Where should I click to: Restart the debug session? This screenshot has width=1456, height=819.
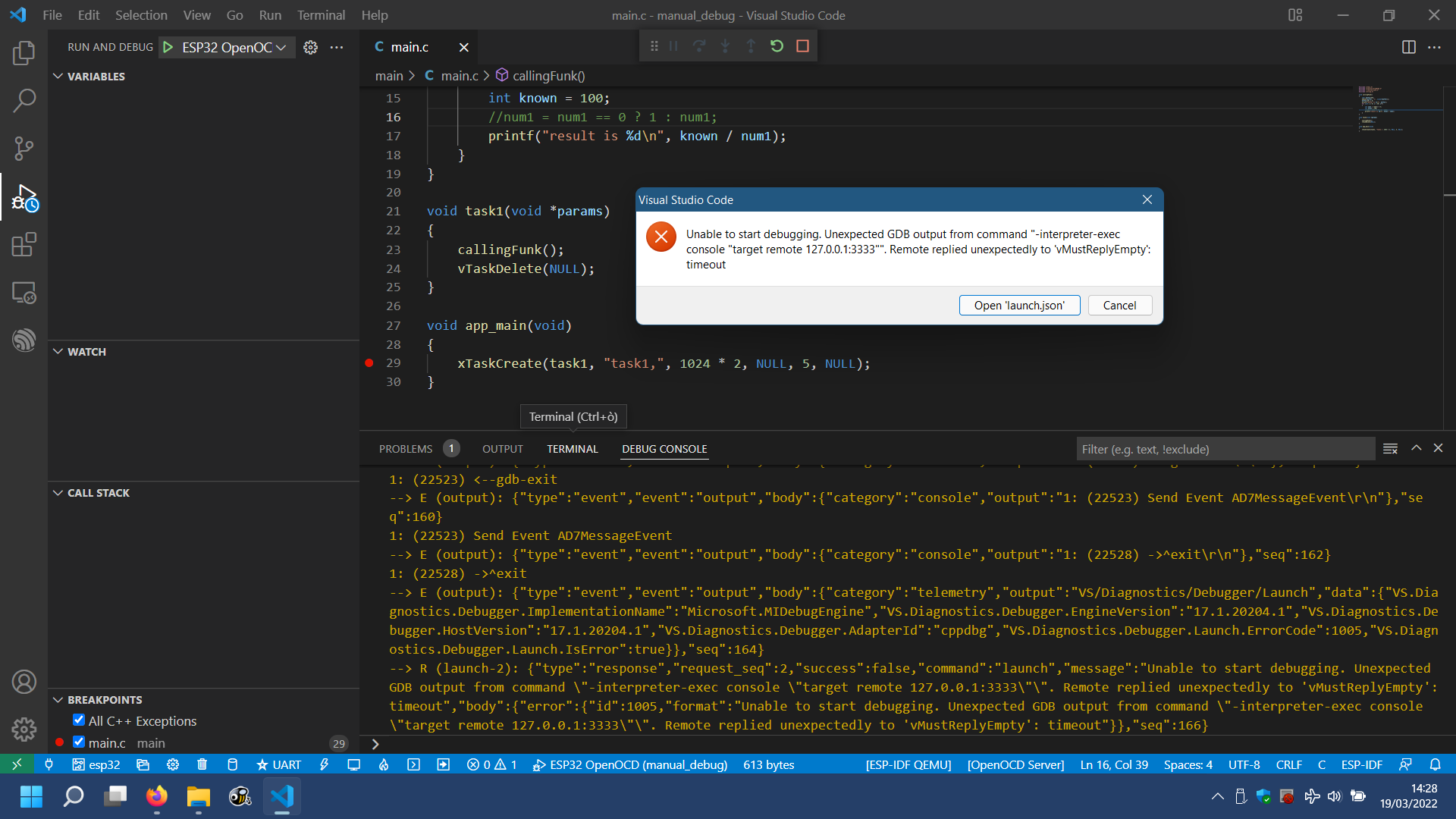[777, 46]
